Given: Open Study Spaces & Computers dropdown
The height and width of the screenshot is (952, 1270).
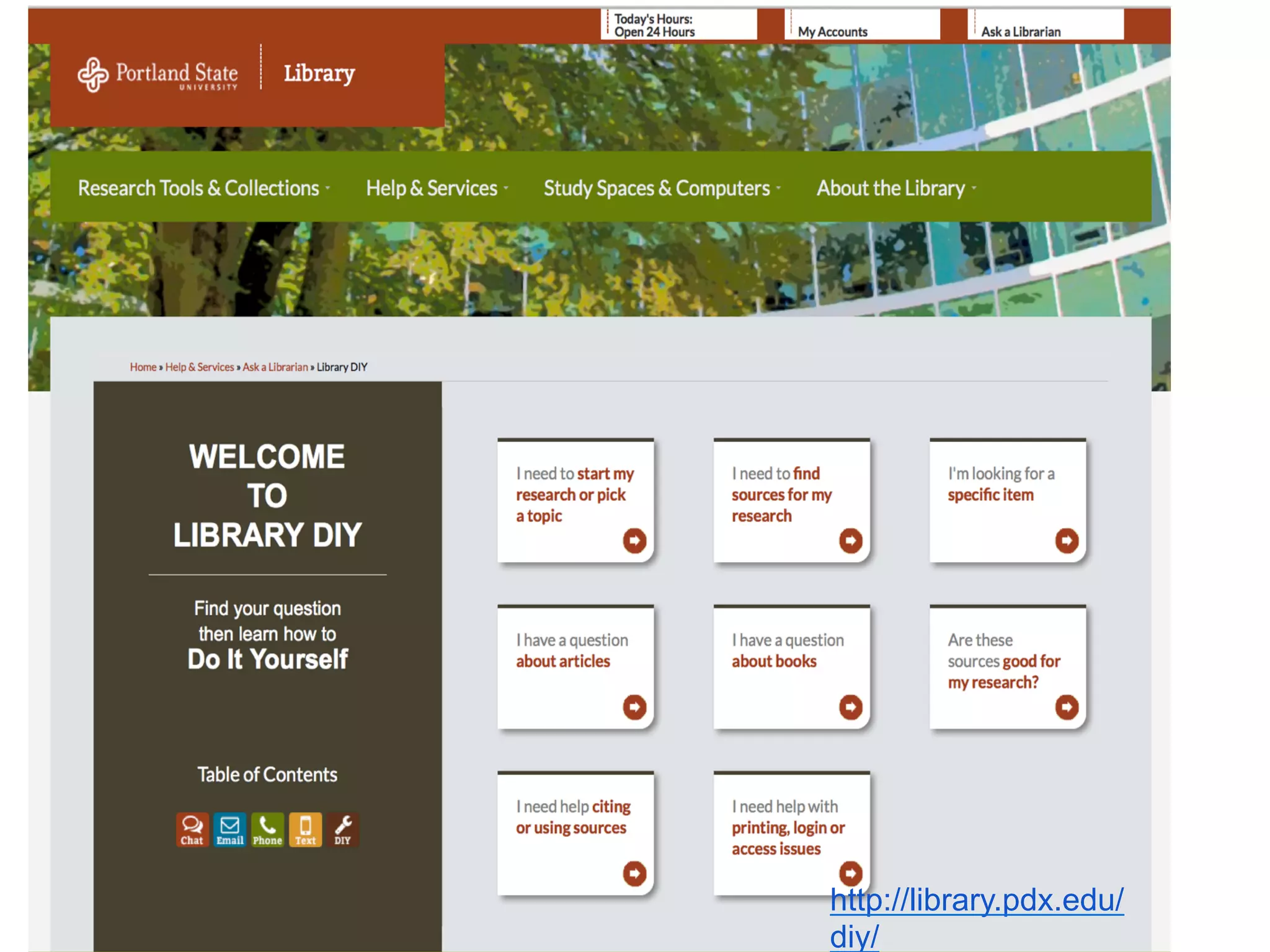Looking at the screenshot, I should (x=662, y=188).
